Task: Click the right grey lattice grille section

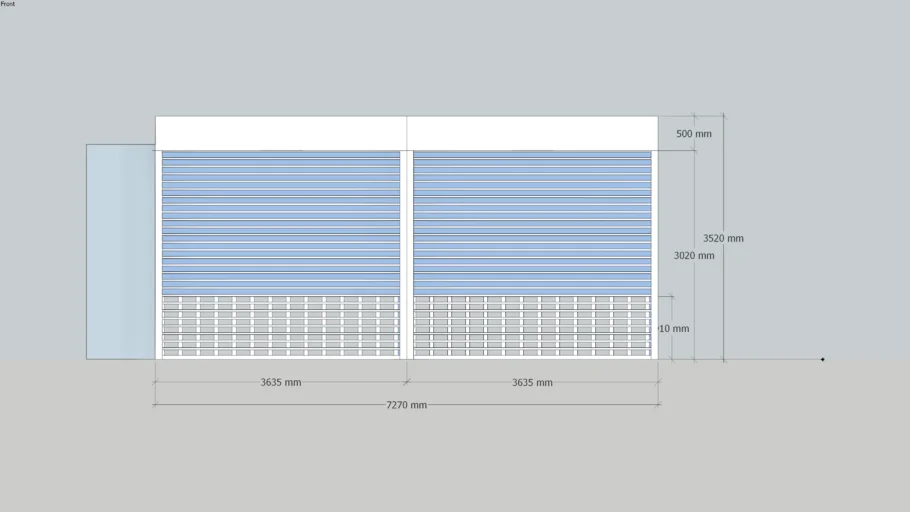Action: click(x=532, y=326)
